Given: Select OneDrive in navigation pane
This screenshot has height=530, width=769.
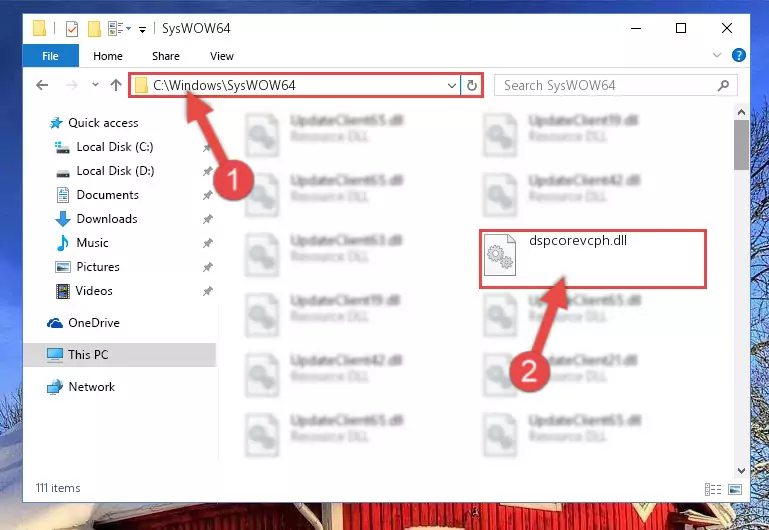Looking at the screenshot, I should tap(94, 323).
